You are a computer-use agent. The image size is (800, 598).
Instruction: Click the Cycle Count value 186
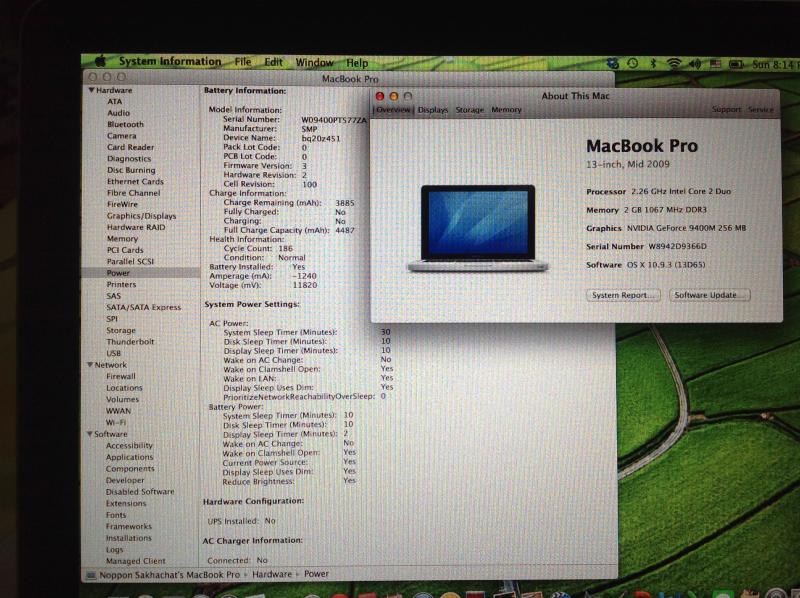click(285, 248)
